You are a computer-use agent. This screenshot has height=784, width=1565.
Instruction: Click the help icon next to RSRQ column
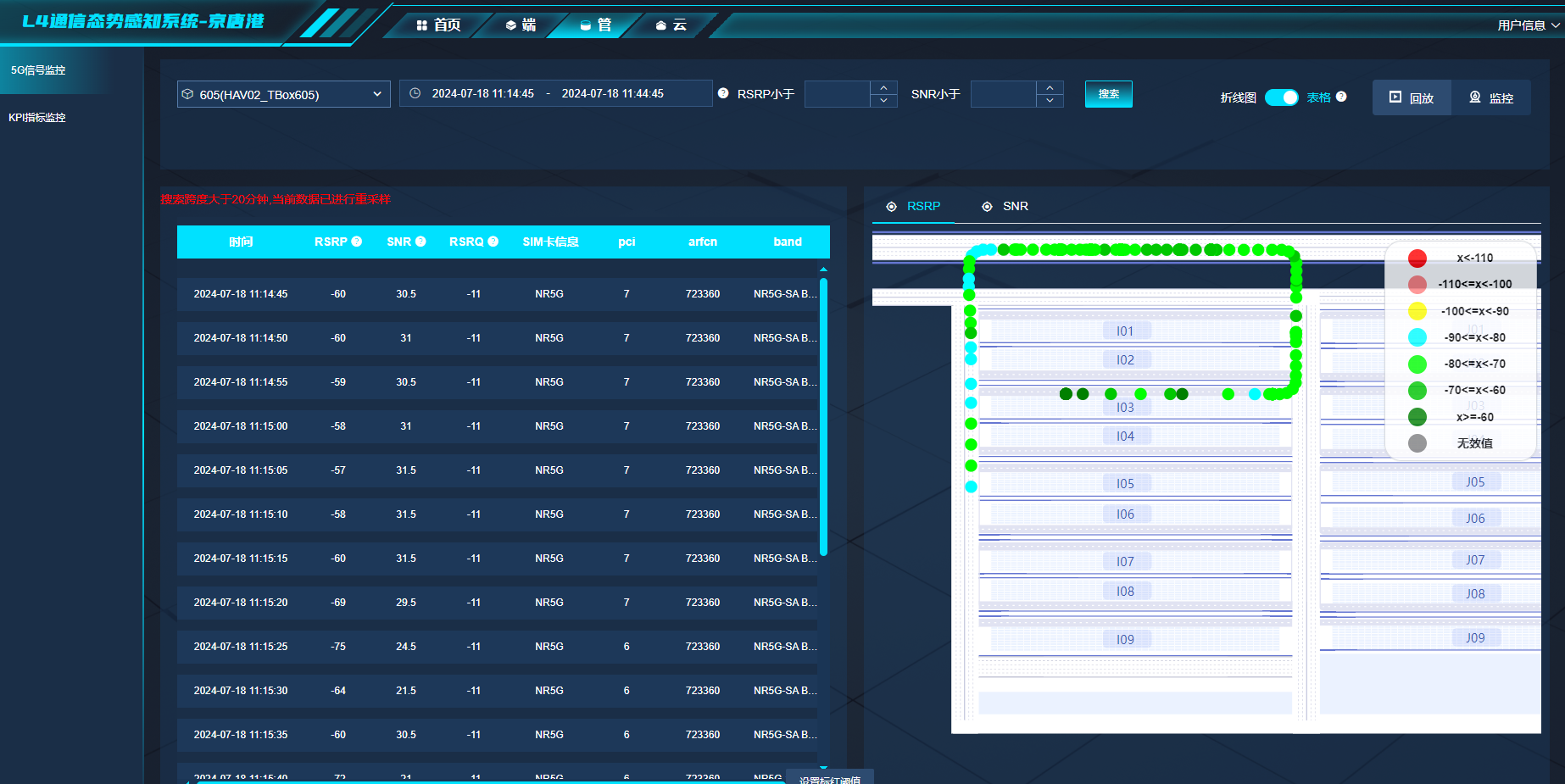493,242
